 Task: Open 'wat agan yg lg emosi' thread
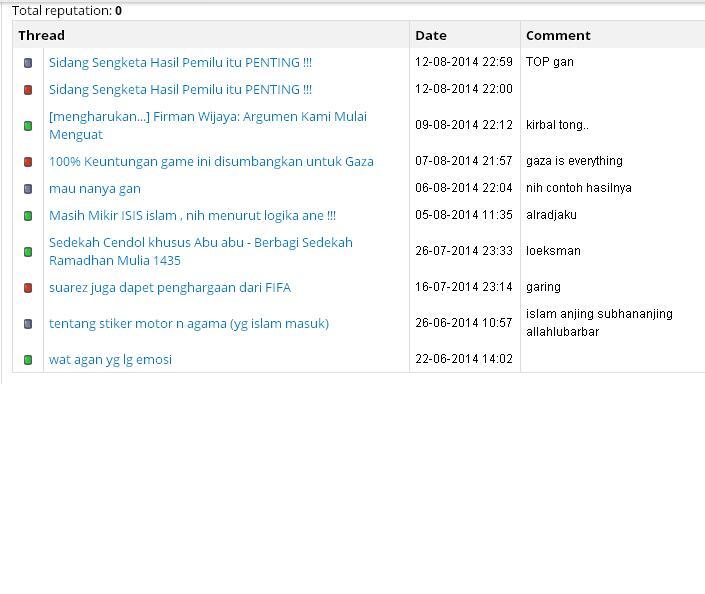tap(111, 360)
